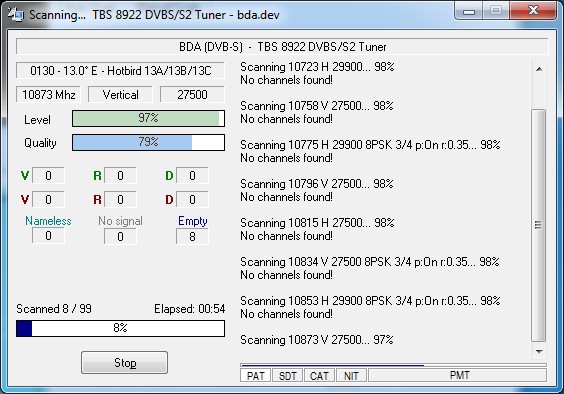The image size is (564, 394).
Task: Minimize the scanning window
Action: tap(469, 12)
